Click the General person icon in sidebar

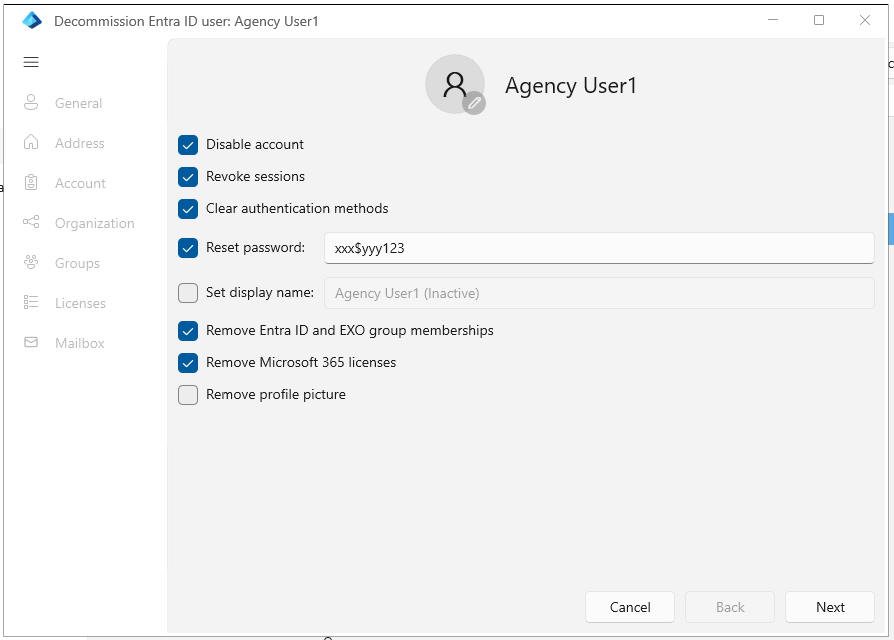click(31, 103)
